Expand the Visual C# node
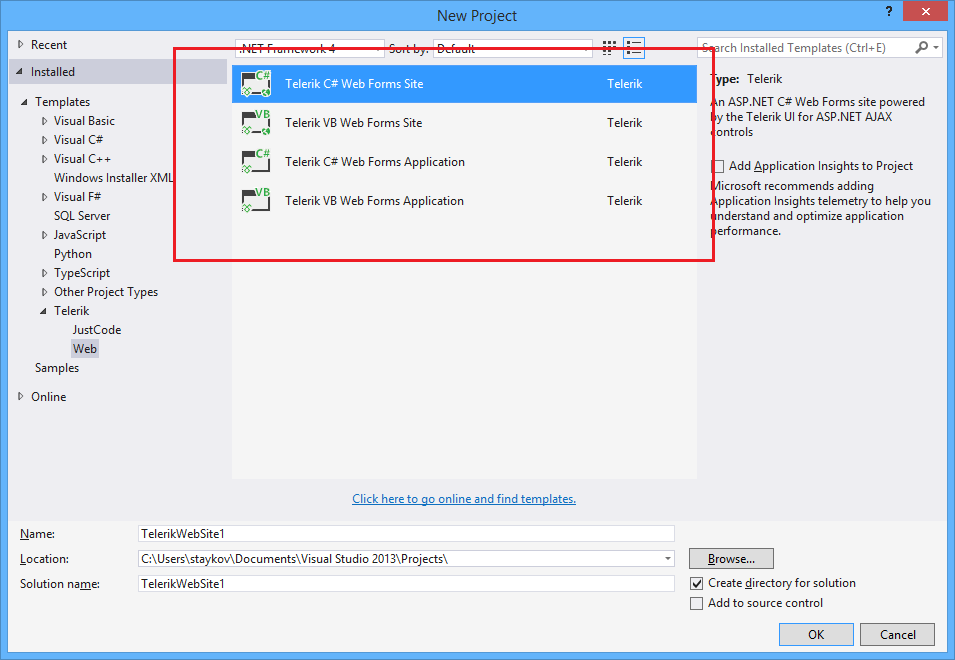Viewport: 955px width, 660px height. pos(44,140)
